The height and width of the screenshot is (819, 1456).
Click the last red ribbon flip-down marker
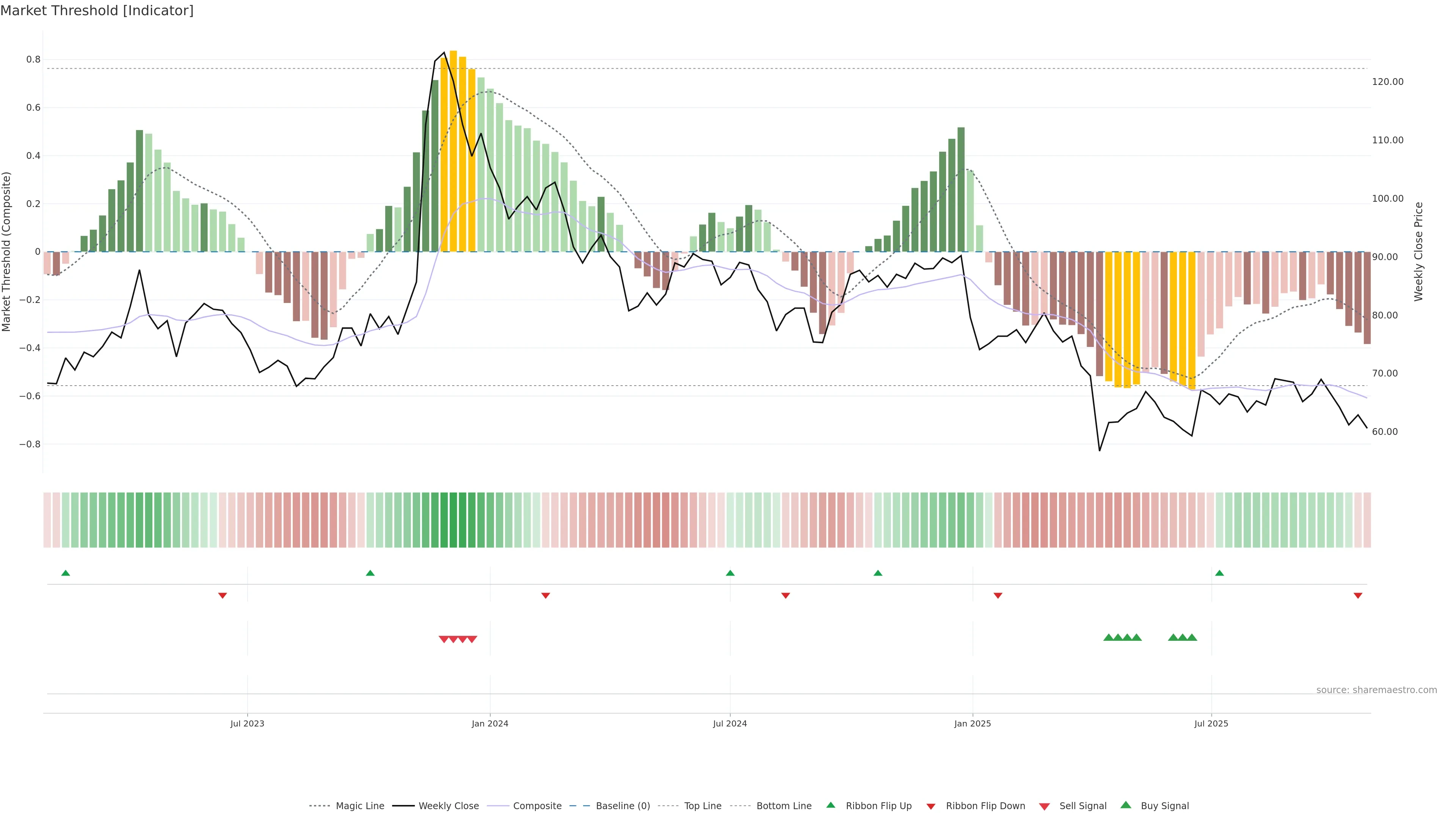(1358, 596)
